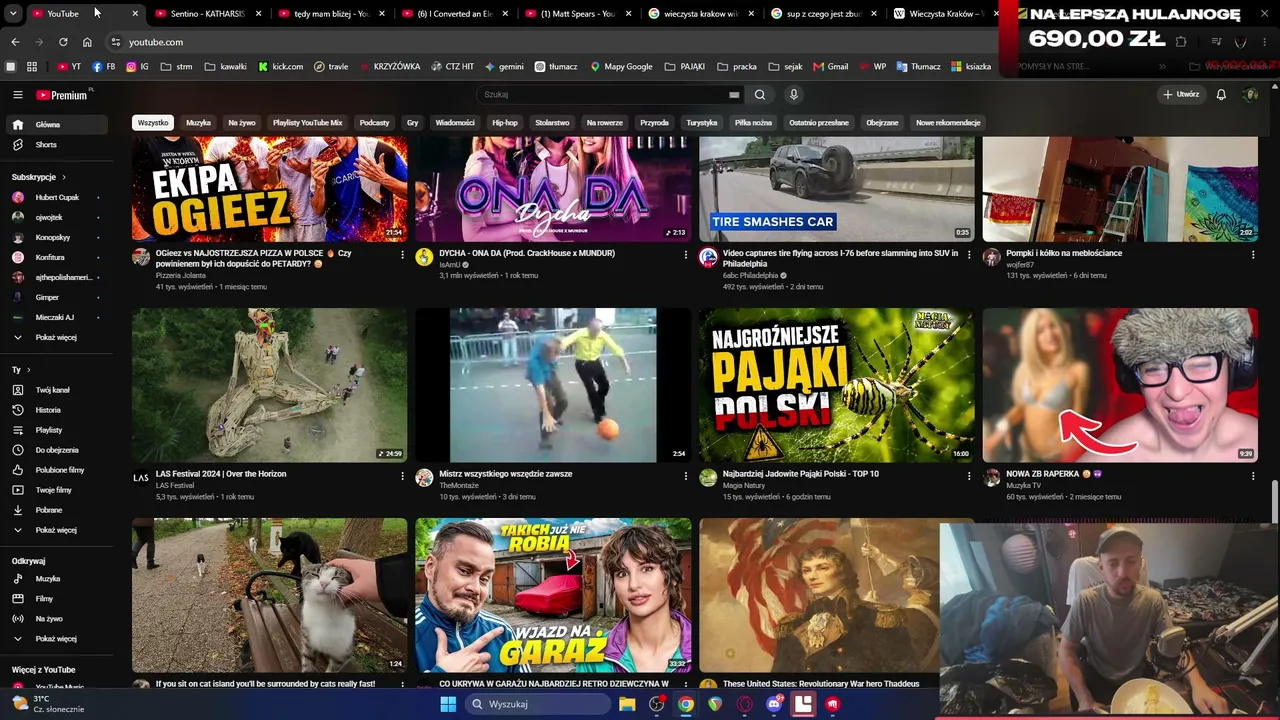Switch to the Sentino - KATHARSIS browser tab
This screenshot has height=720, width=1280.
click(x=208, y=14)
